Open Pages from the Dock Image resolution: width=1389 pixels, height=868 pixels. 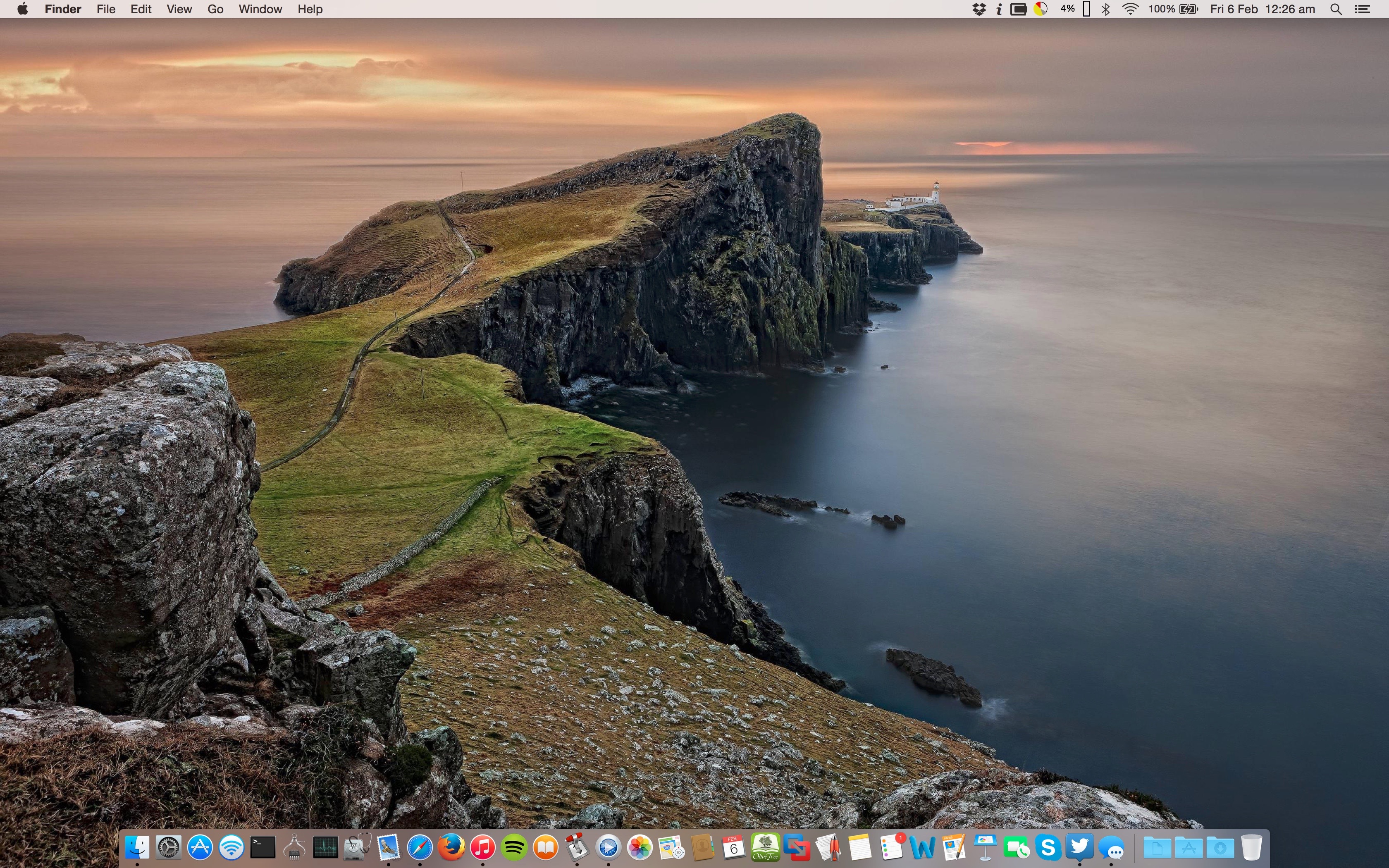point(953,847)
